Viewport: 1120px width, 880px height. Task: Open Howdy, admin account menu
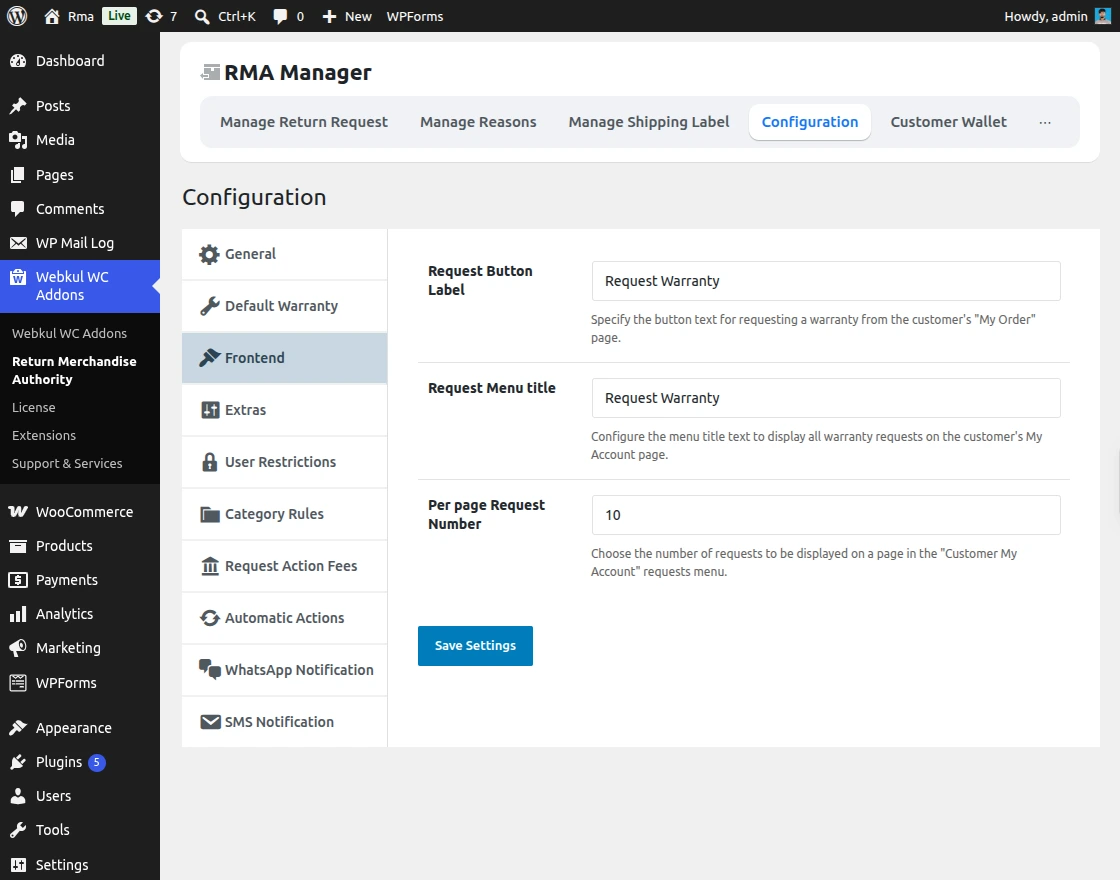tap(1057, 16)
